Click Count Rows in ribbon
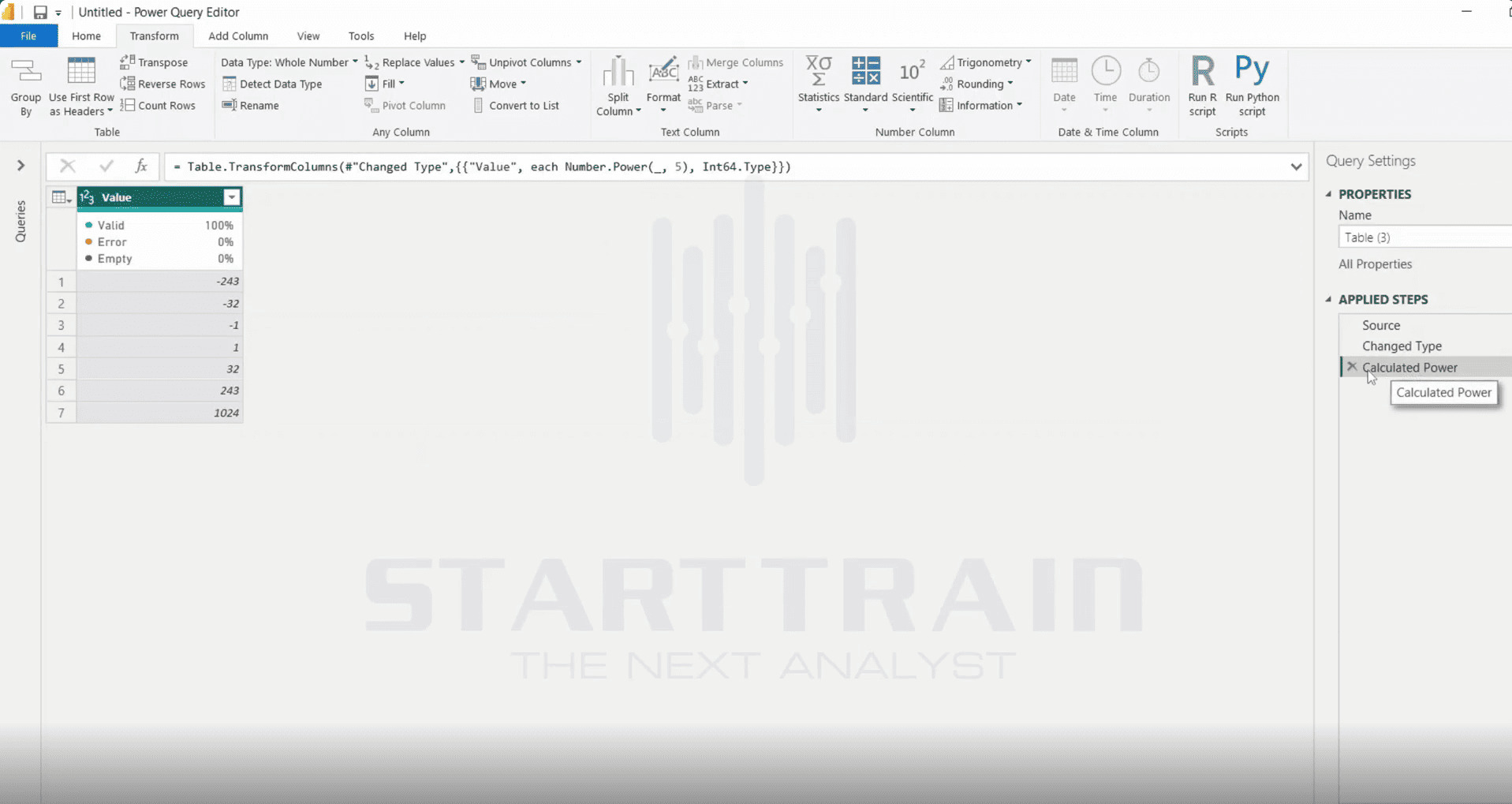The image size is (1512, 804). 158,105
